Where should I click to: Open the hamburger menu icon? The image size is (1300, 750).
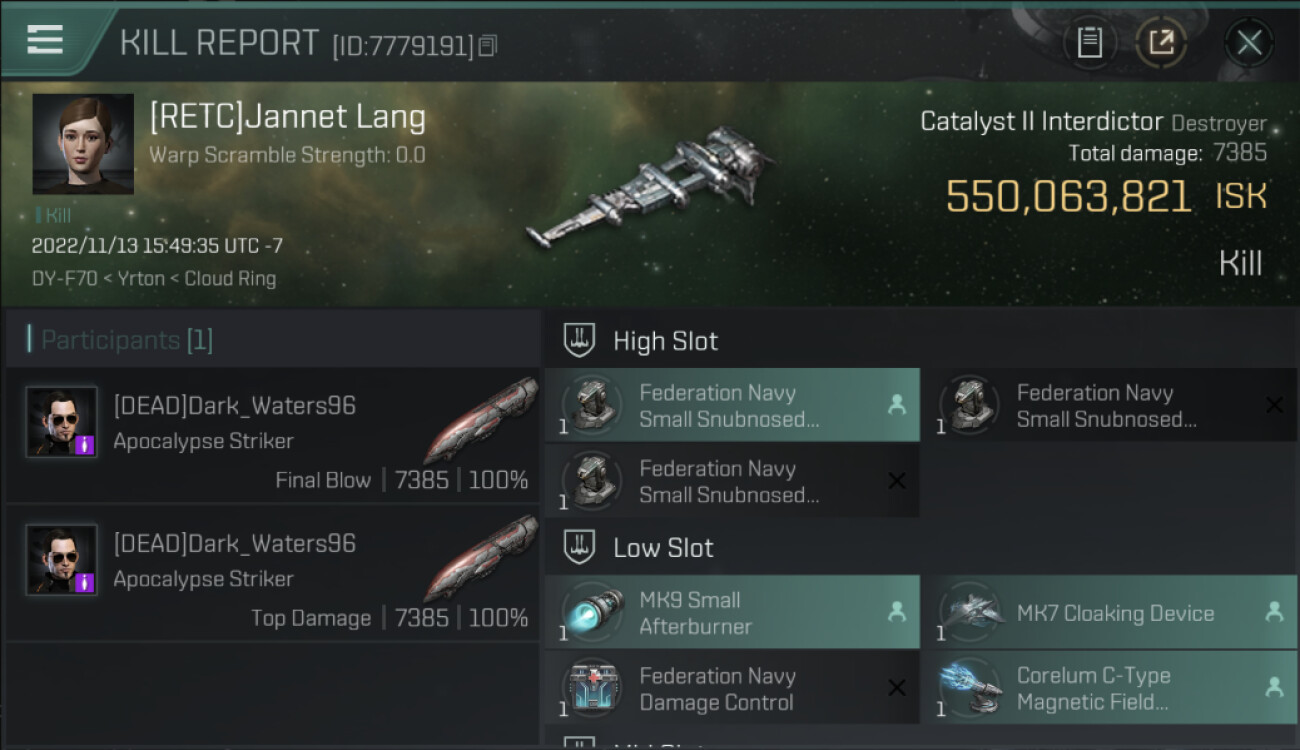pos(45,39)
